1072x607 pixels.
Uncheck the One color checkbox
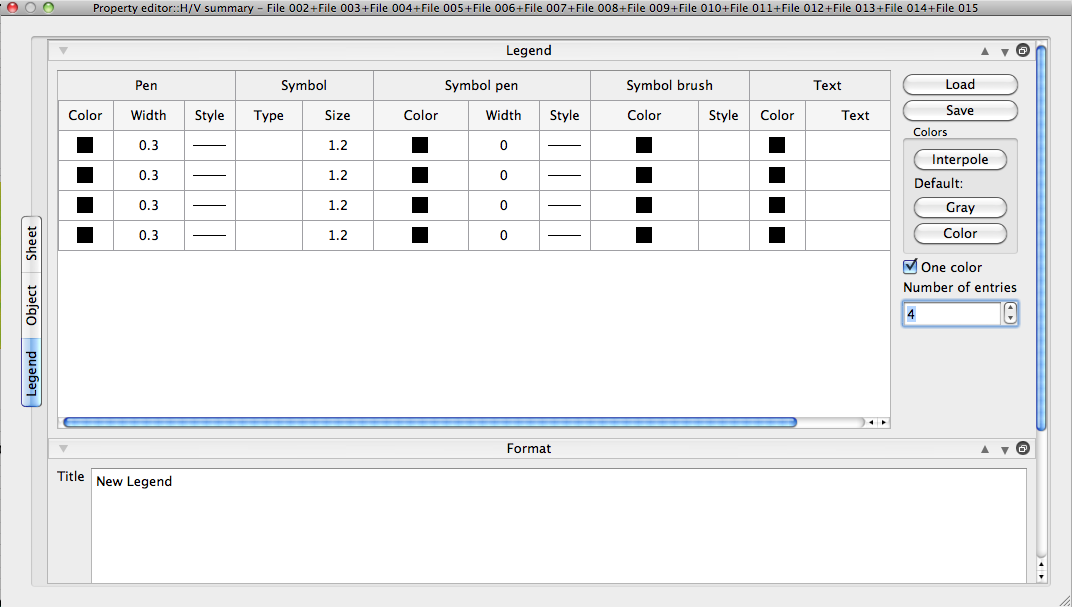click(910, 267)
